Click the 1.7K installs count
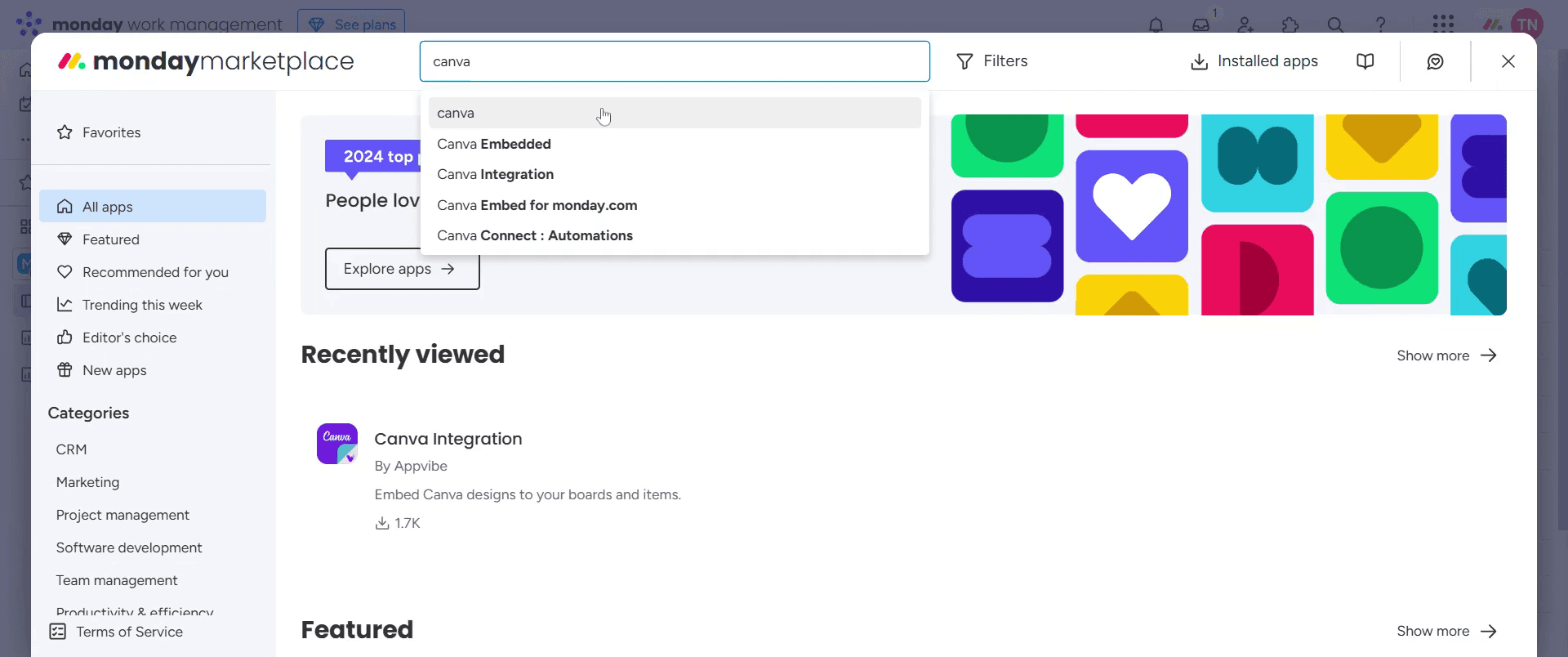Viewport: 1568px width, 657px height. click(x=398, y=523)
